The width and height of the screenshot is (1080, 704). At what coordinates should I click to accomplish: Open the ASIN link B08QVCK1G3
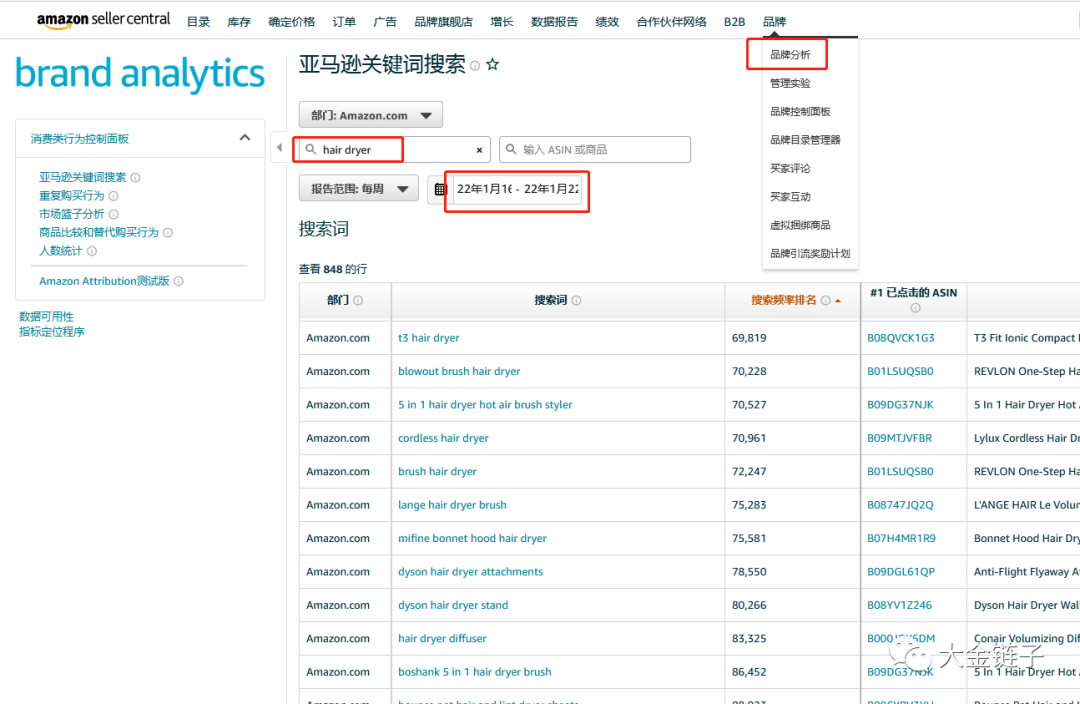pos(900,338)
